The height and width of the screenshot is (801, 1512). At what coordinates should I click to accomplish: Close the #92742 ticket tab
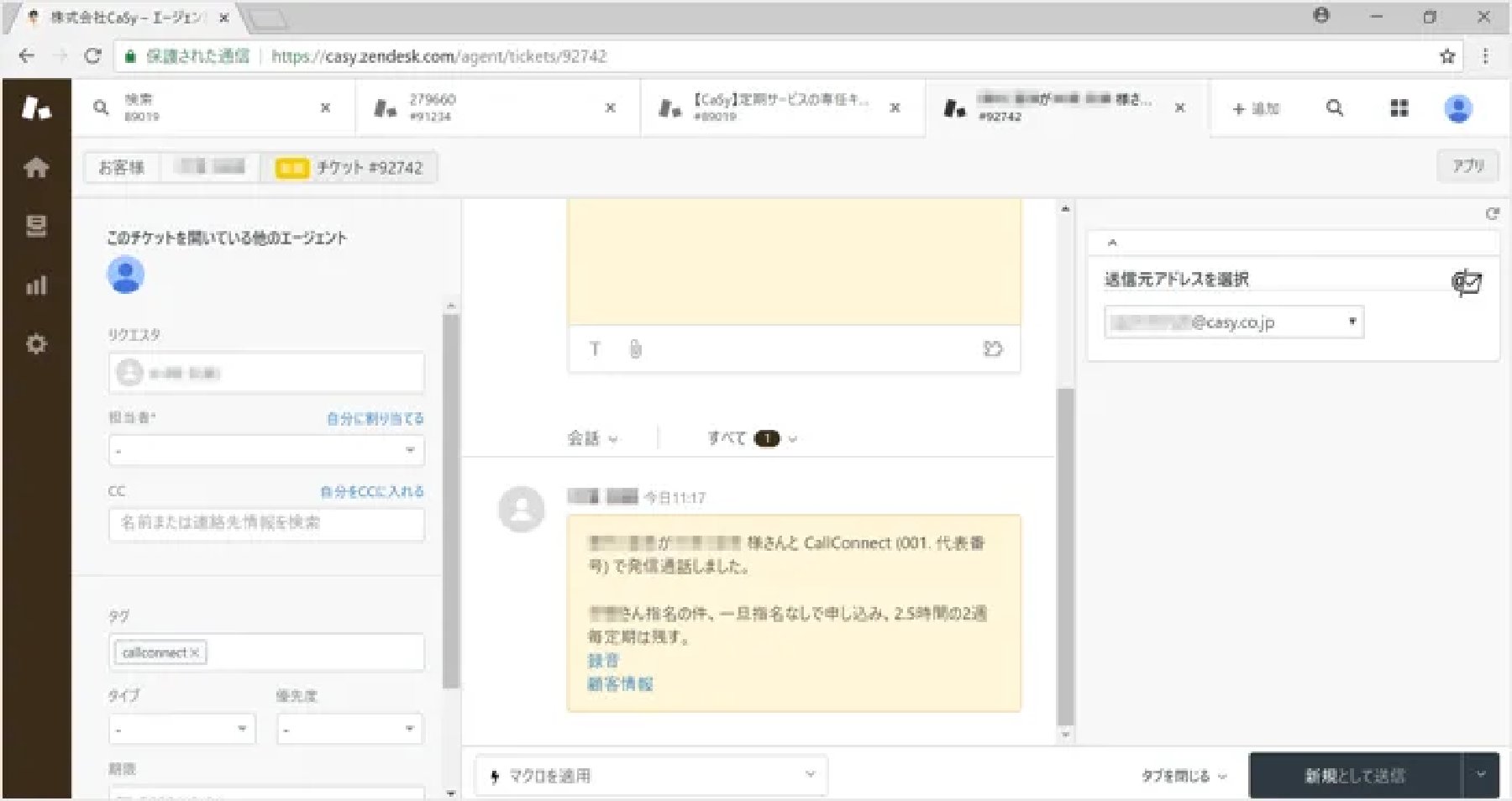pyautogui.click(x=1180, y=107)
